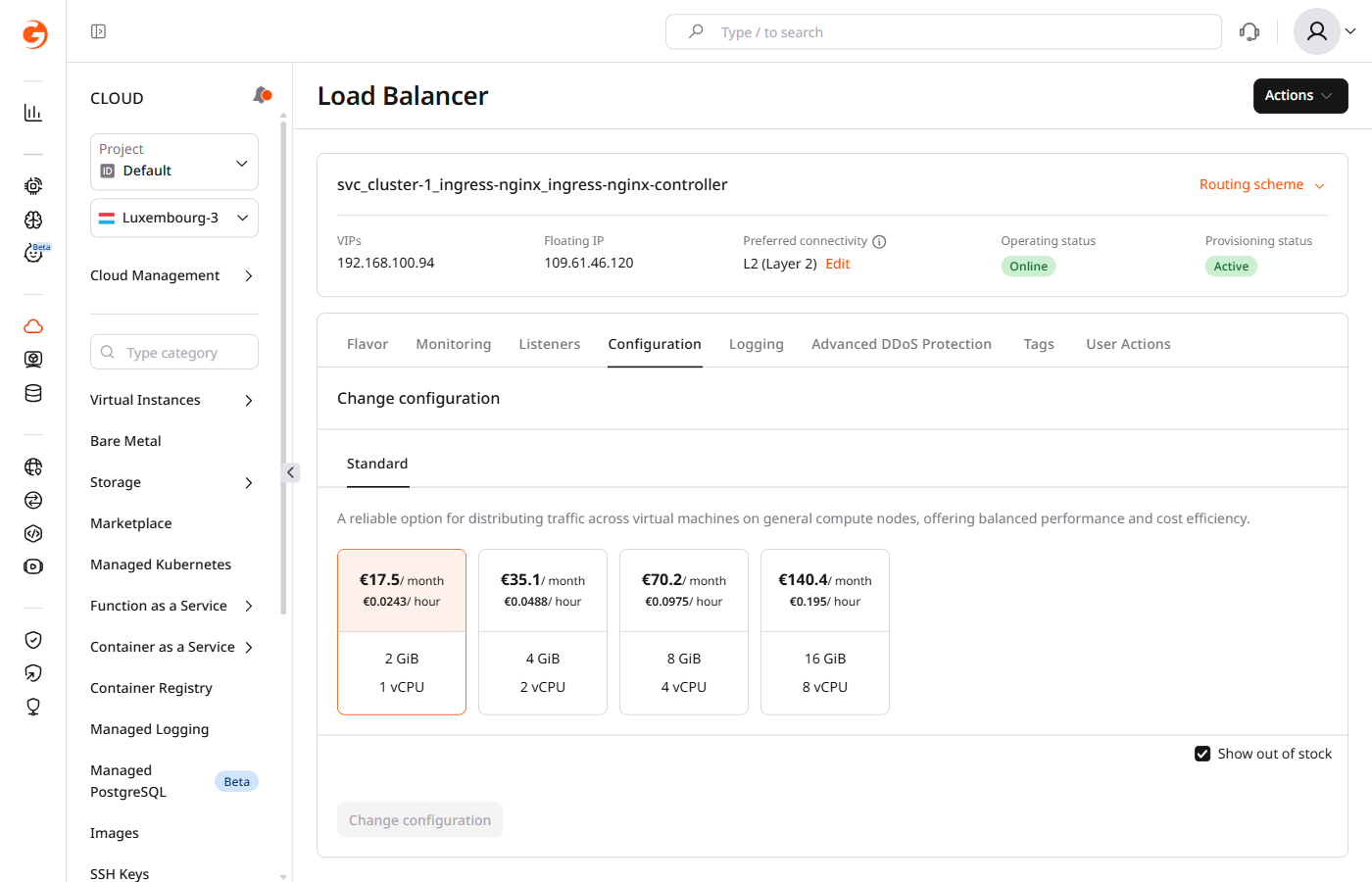Open the Project Default dropdown
This screenshot has width=1372, height=882.
[x=174, y=162]
